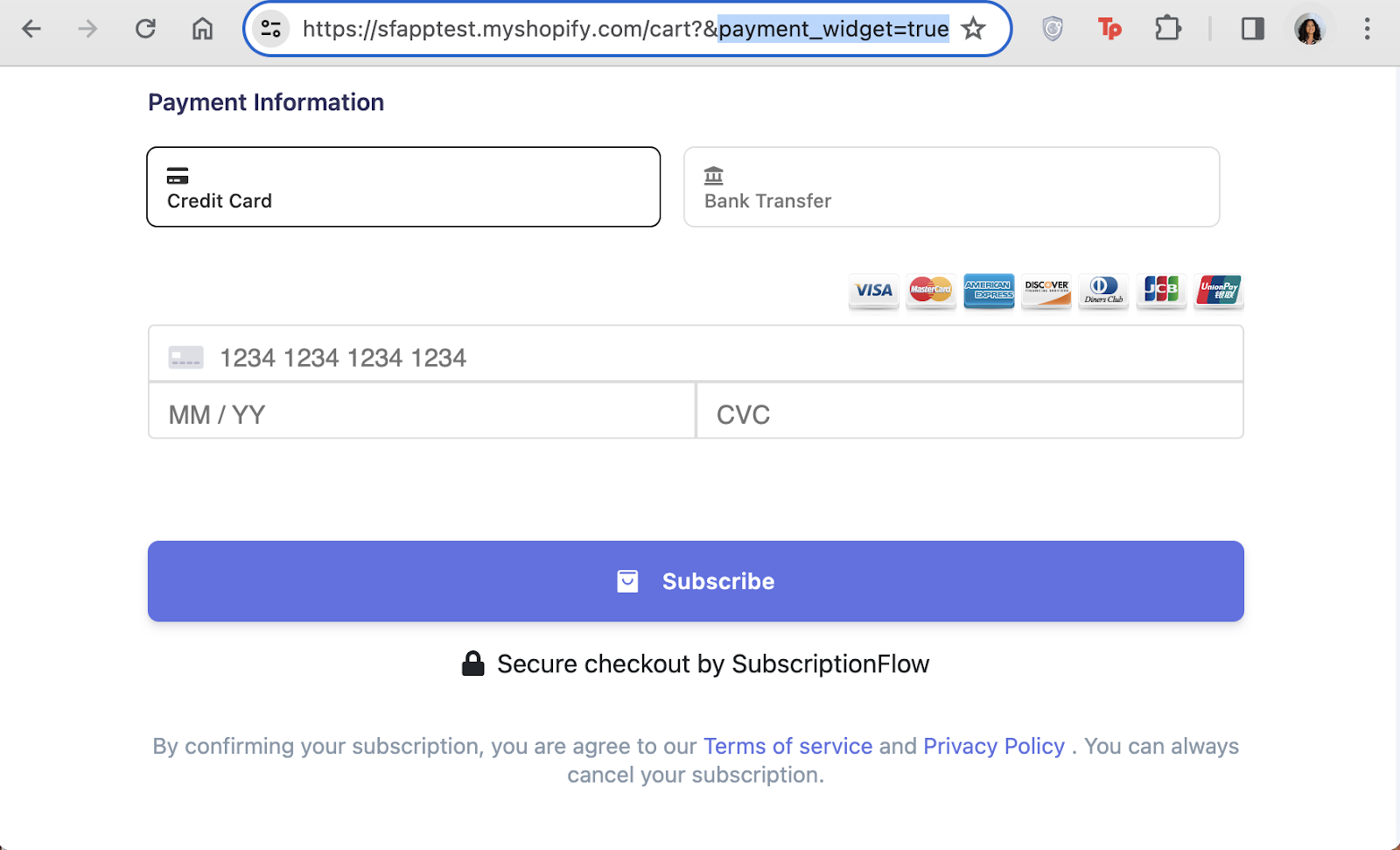Click the Subscribe button
This screenshot has height=850, width=1400.
(x=696, y=581)
